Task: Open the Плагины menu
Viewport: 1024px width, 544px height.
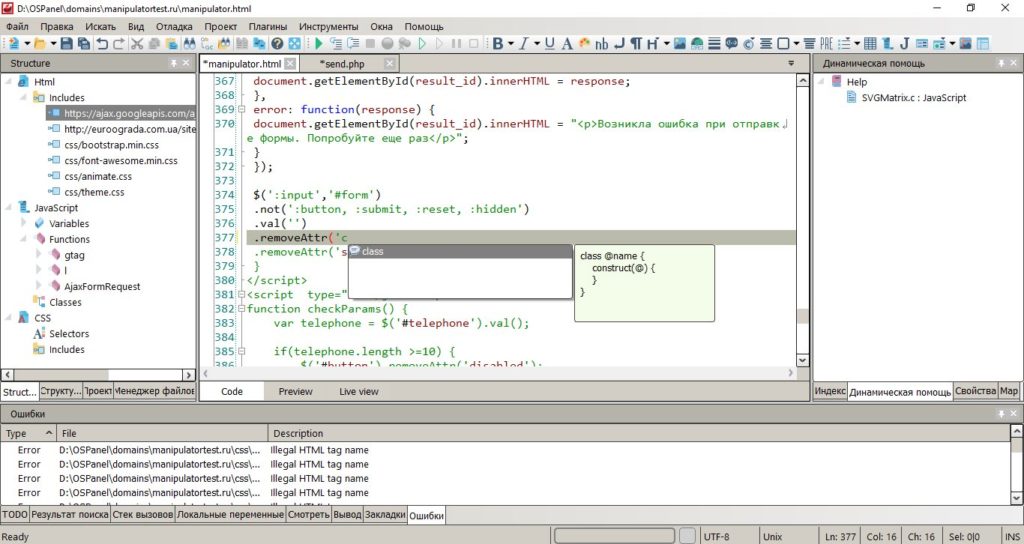Action: tap(268, 26)
